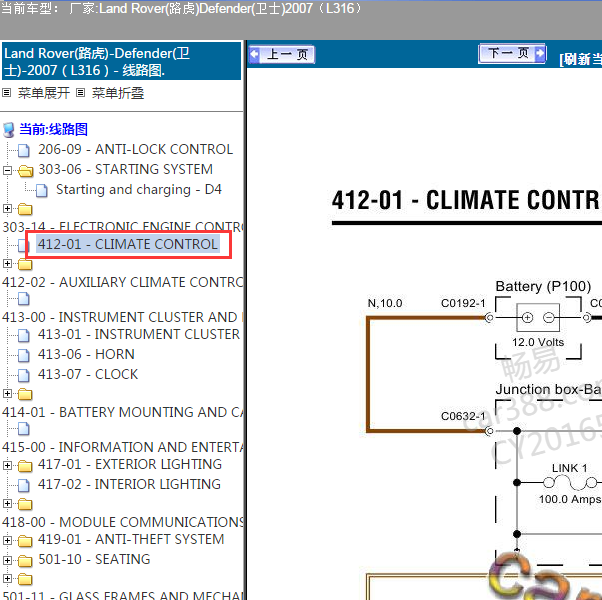Click folder icon beside 501-10 SEATING

(25, 561)
